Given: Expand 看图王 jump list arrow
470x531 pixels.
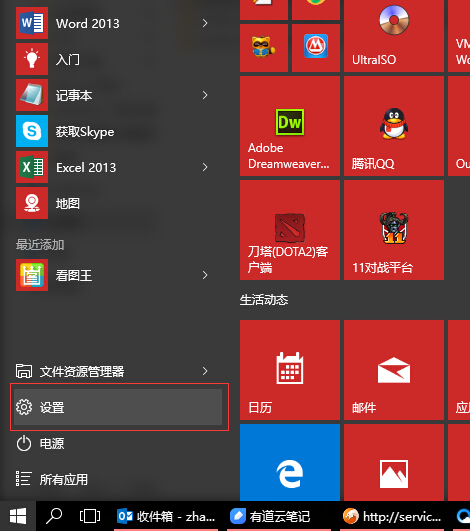Looking at the screenshot, I should (x=205, y=275).
